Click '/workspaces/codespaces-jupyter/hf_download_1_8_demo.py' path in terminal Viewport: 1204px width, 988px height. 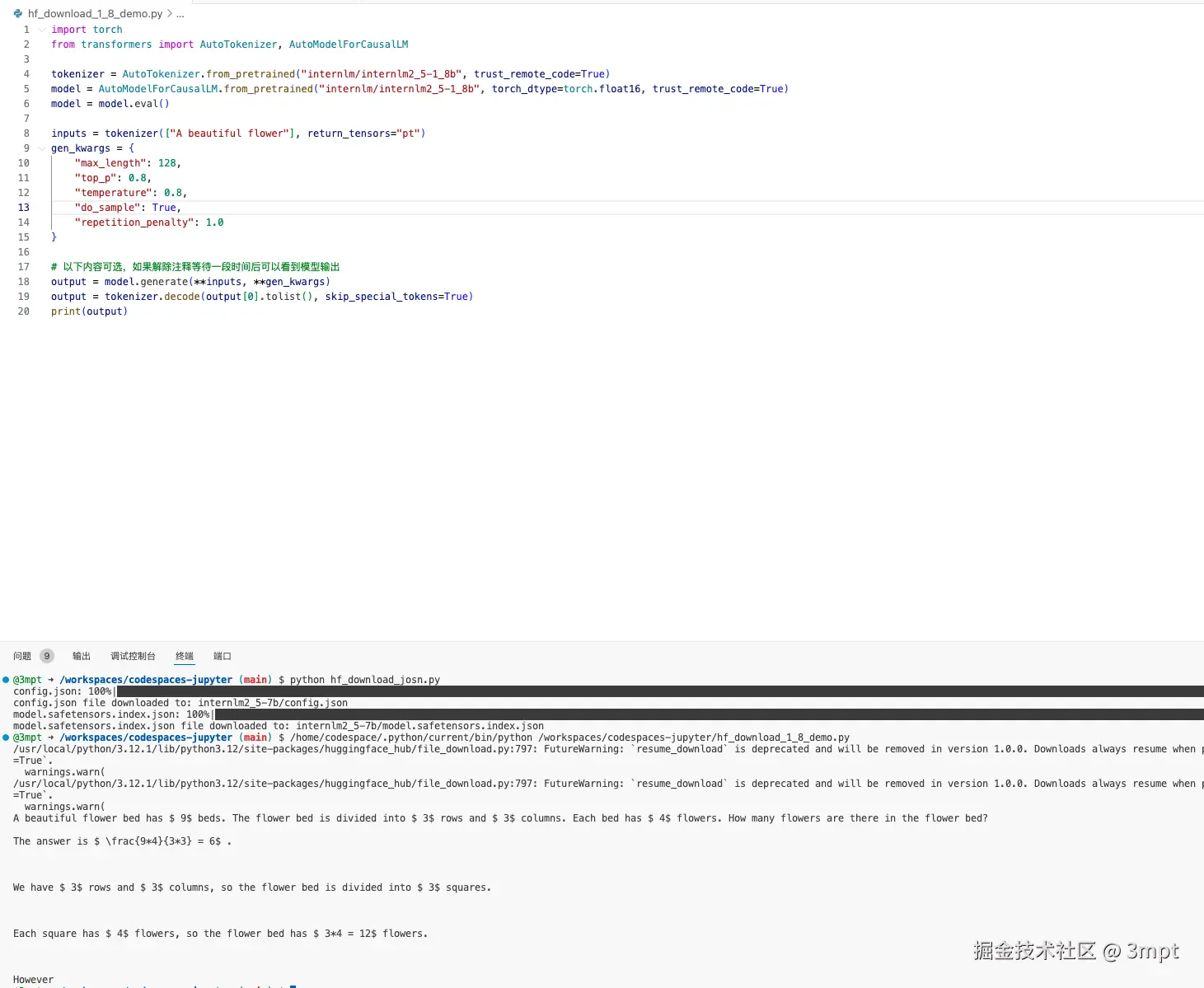tap(694, 737)
